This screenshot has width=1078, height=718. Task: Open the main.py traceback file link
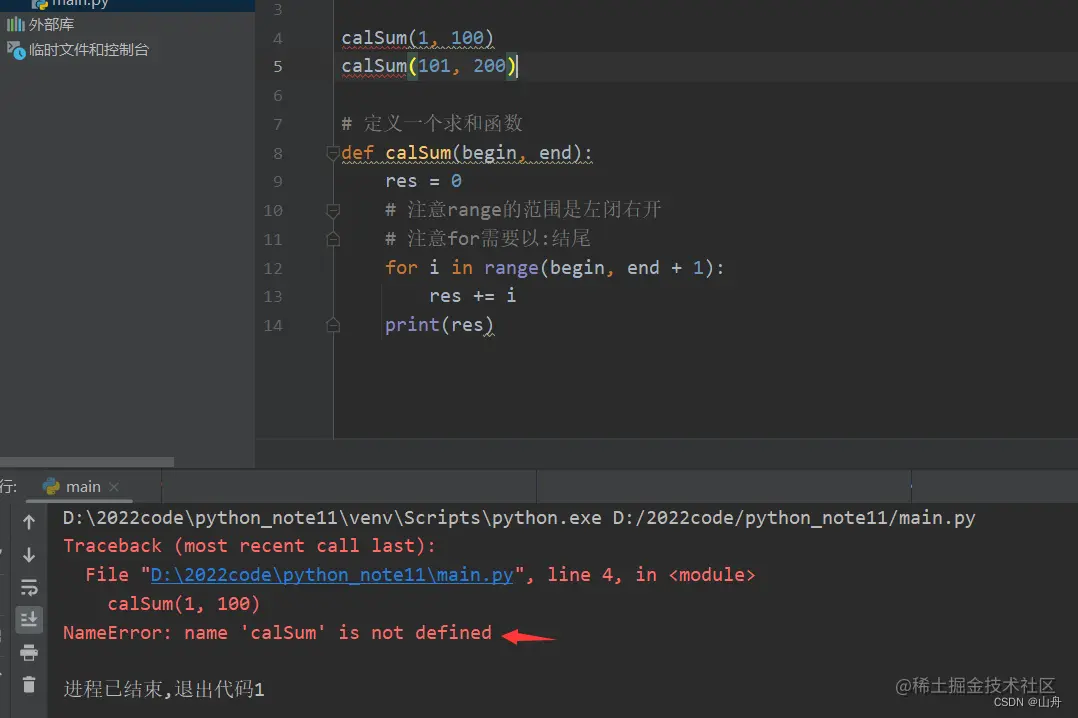(x=332, y=575)
